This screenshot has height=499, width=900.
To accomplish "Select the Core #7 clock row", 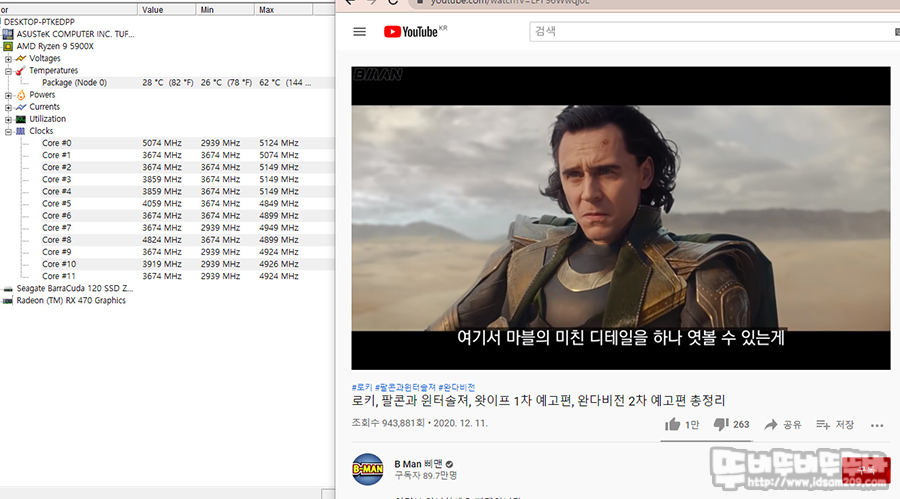I will 167,227.
